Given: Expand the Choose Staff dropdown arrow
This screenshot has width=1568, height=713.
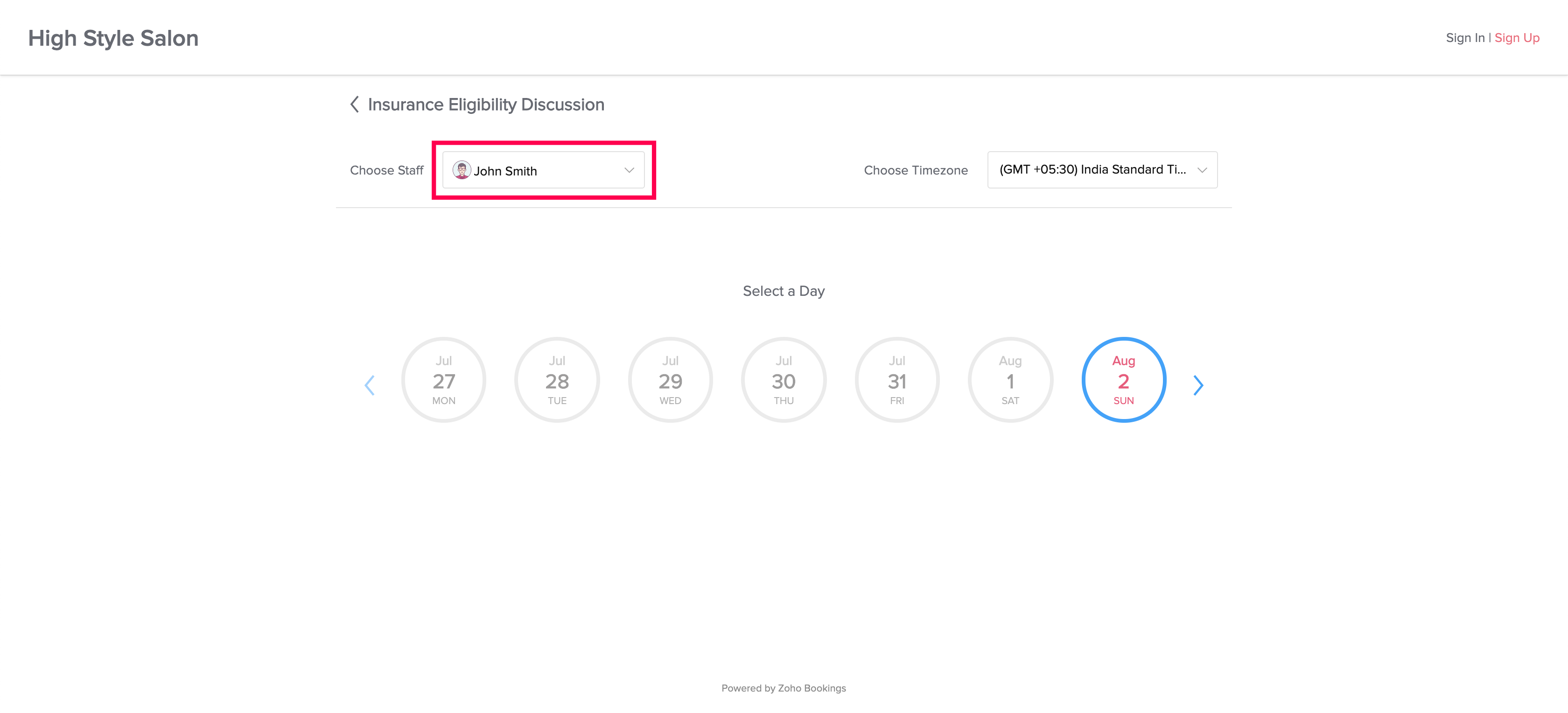Looking at the screenshot, I should 629,170.
